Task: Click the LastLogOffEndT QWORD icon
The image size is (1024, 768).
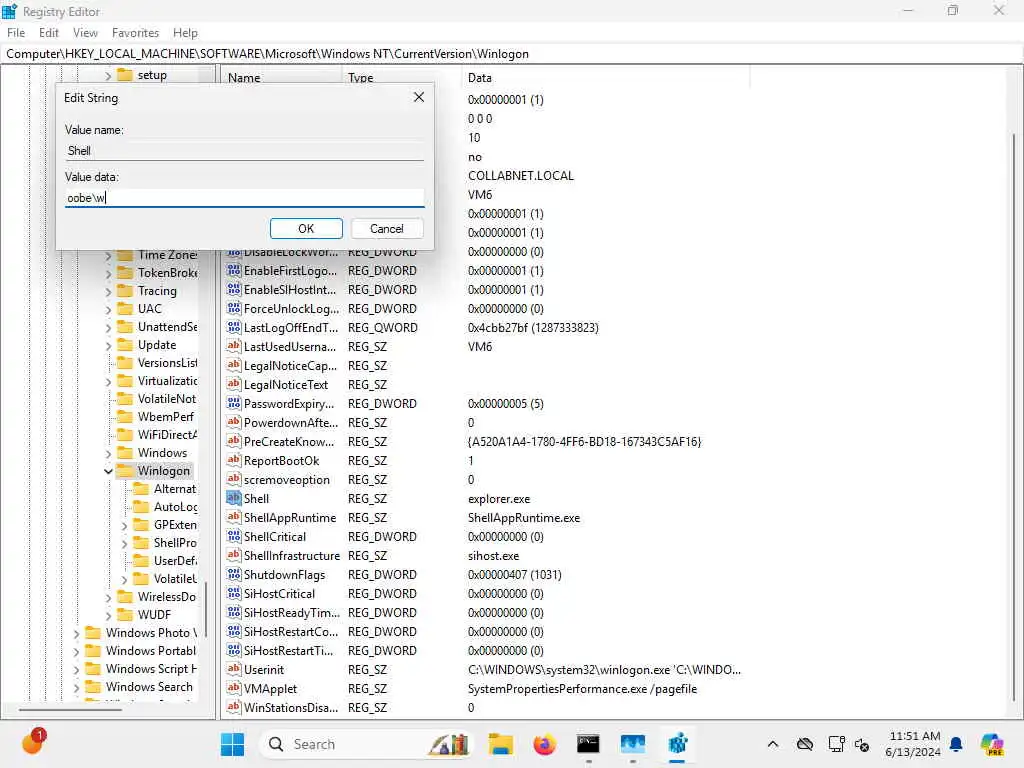Action: pos(233,327)
